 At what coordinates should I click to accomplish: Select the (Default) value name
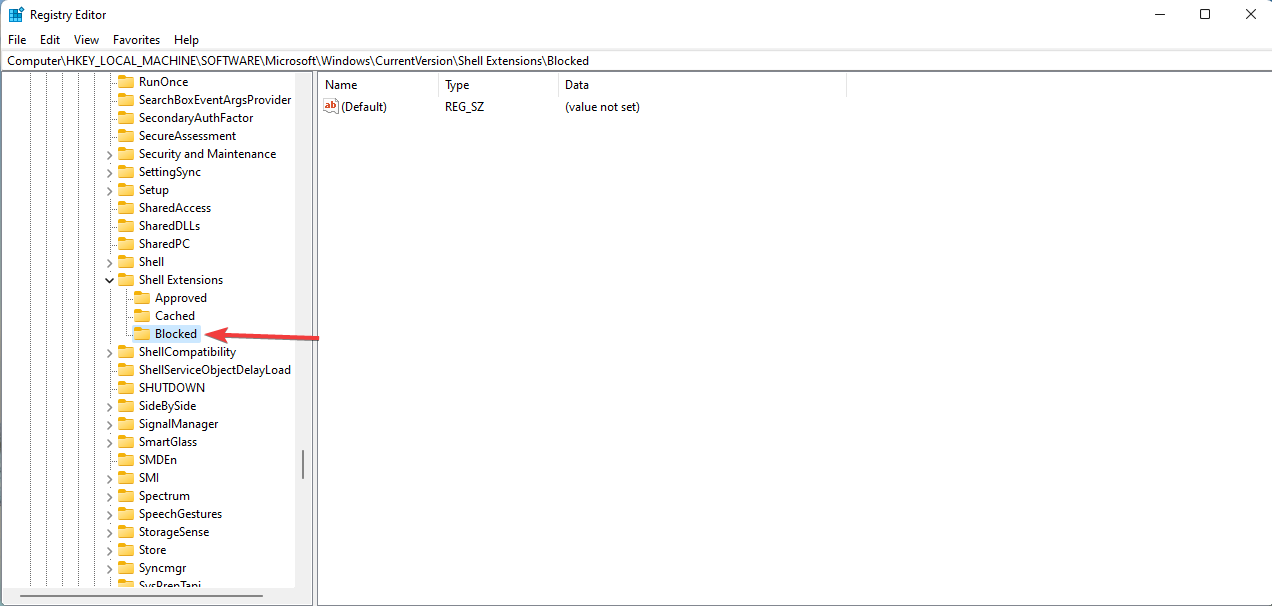(364, 107)
